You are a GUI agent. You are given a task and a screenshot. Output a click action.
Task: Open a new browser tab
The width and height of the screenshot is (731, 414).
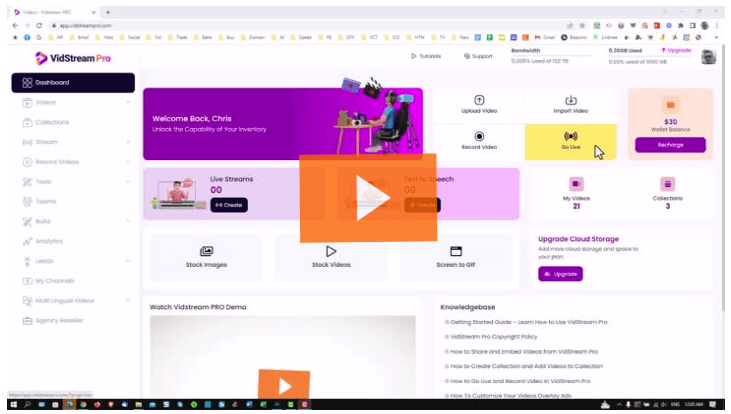[108, 12]
